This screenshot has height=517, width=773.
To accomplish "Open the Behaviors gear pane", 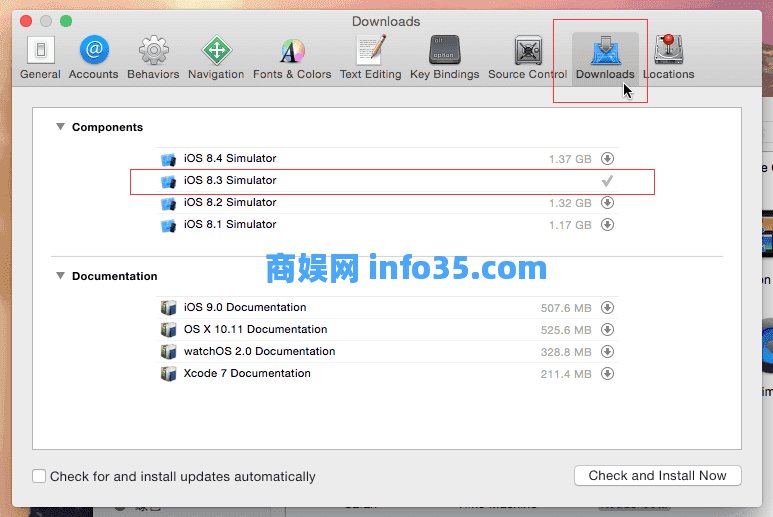I will [x=153, y=58].
